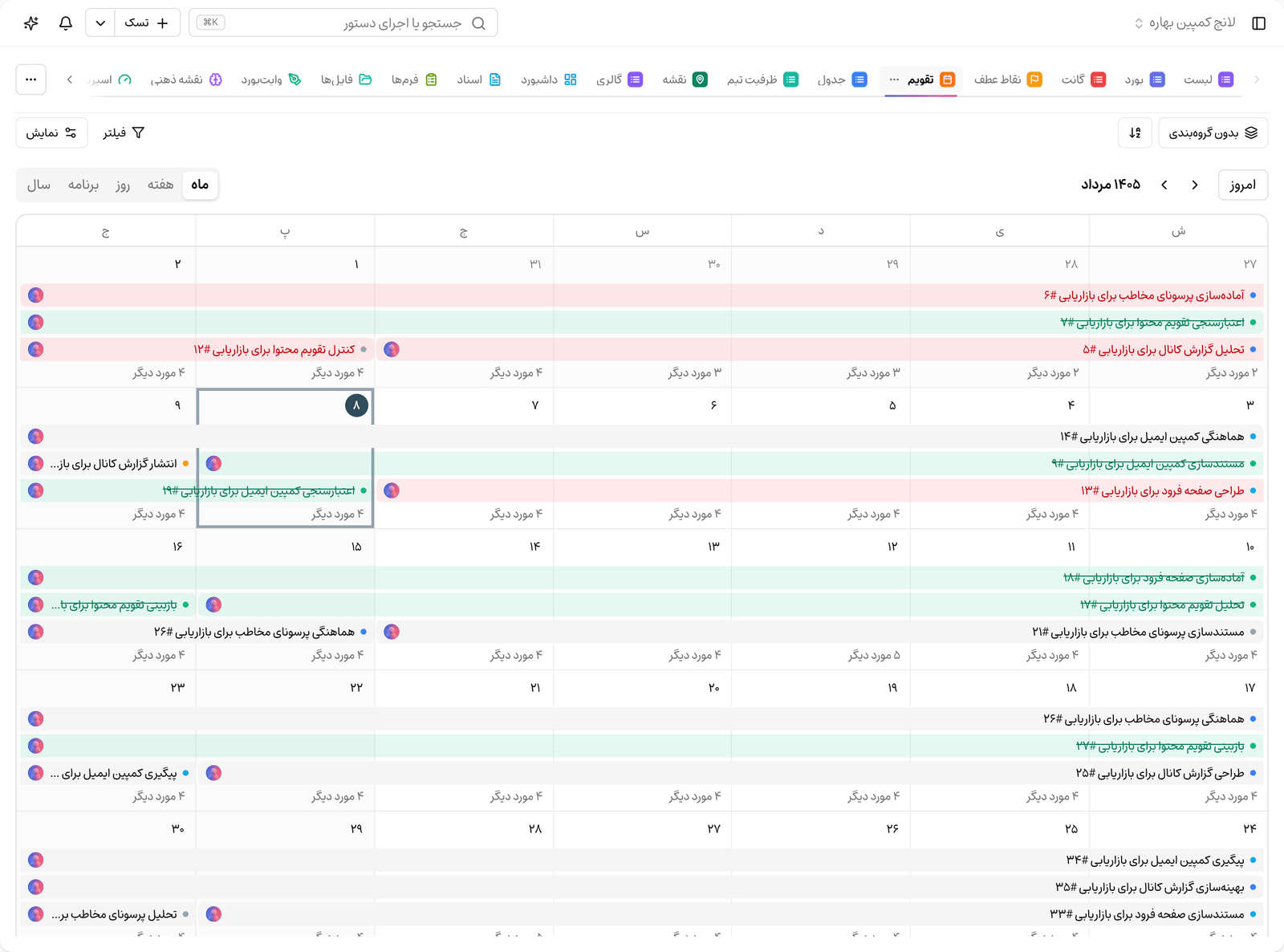The width and height of the screenshot is (1284, 952).
Task: Click the جستجو یا اجرای دستور search field
Action: (x=343, y=22)
